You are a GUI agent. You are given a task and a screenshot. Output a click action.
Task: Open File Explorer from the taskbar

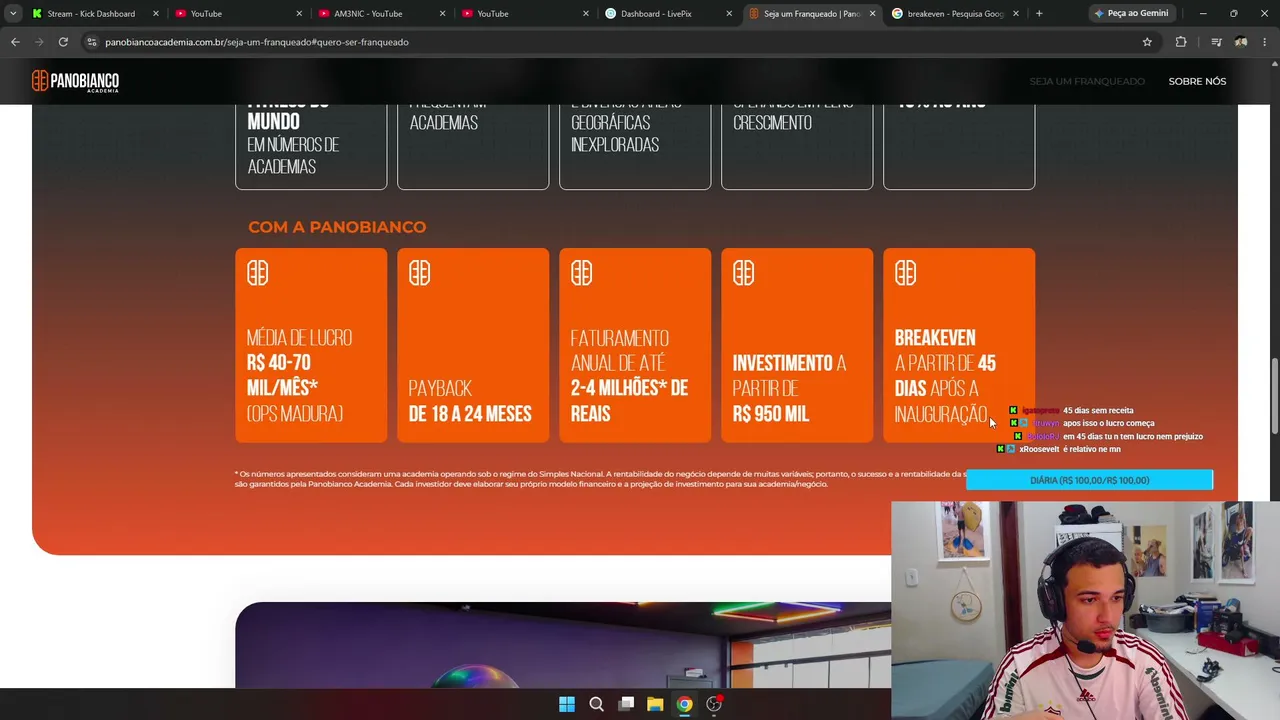(655, 704)
